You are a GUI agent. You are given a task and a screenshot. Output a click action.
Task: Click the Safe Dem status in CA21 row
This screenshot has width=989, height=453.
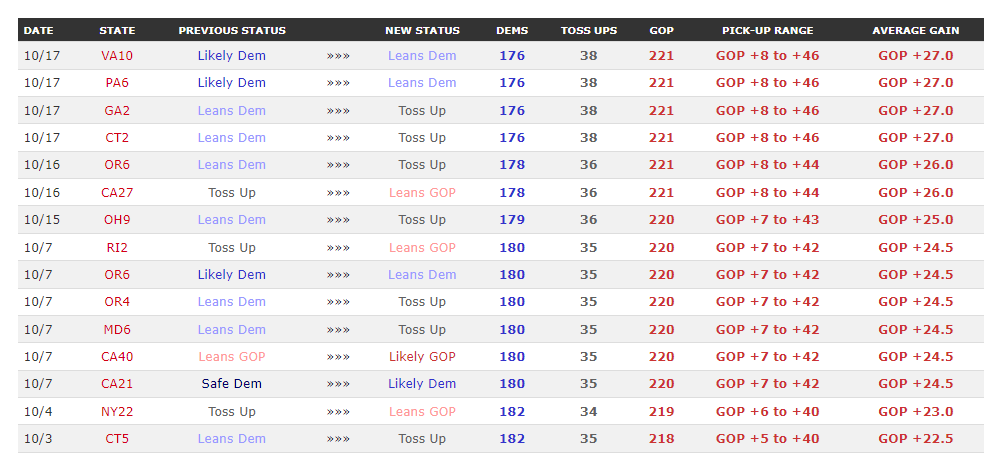pos(232,384)
